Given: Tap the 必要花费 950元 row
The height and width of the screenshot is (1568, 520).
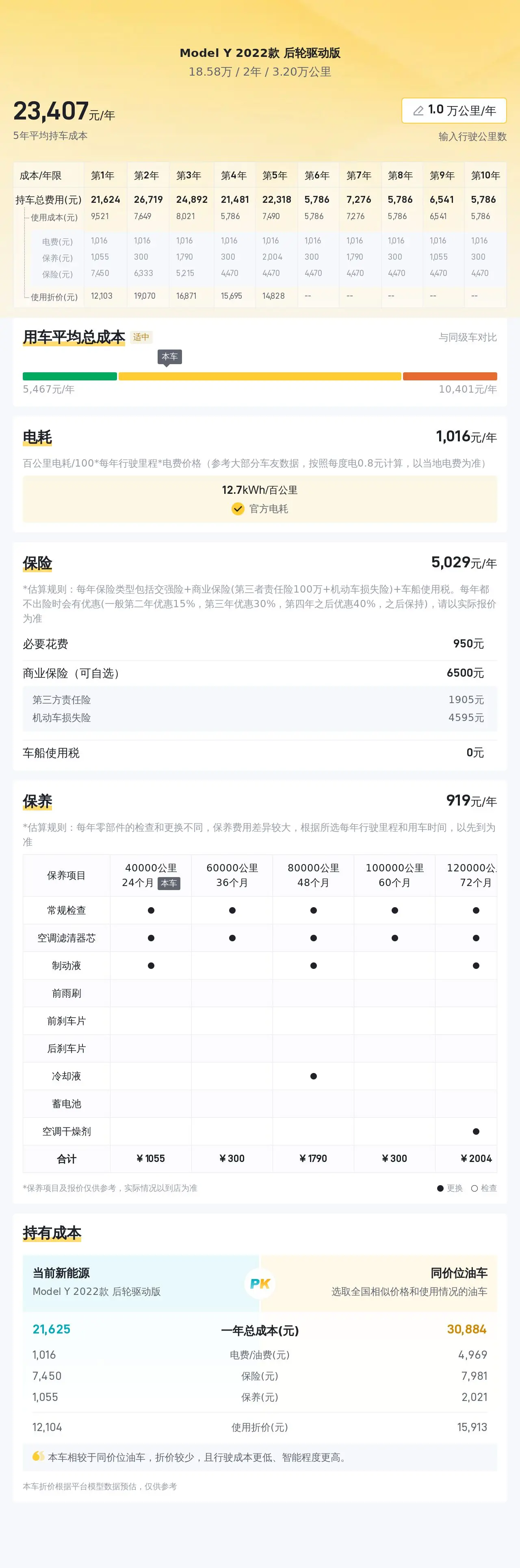Looking at the screenshot, I should click(260, 643).
